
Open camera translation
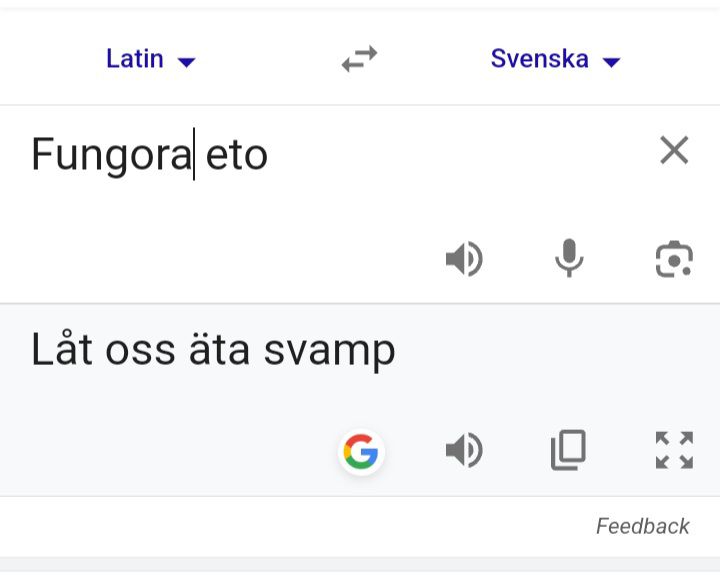[674, 259]
